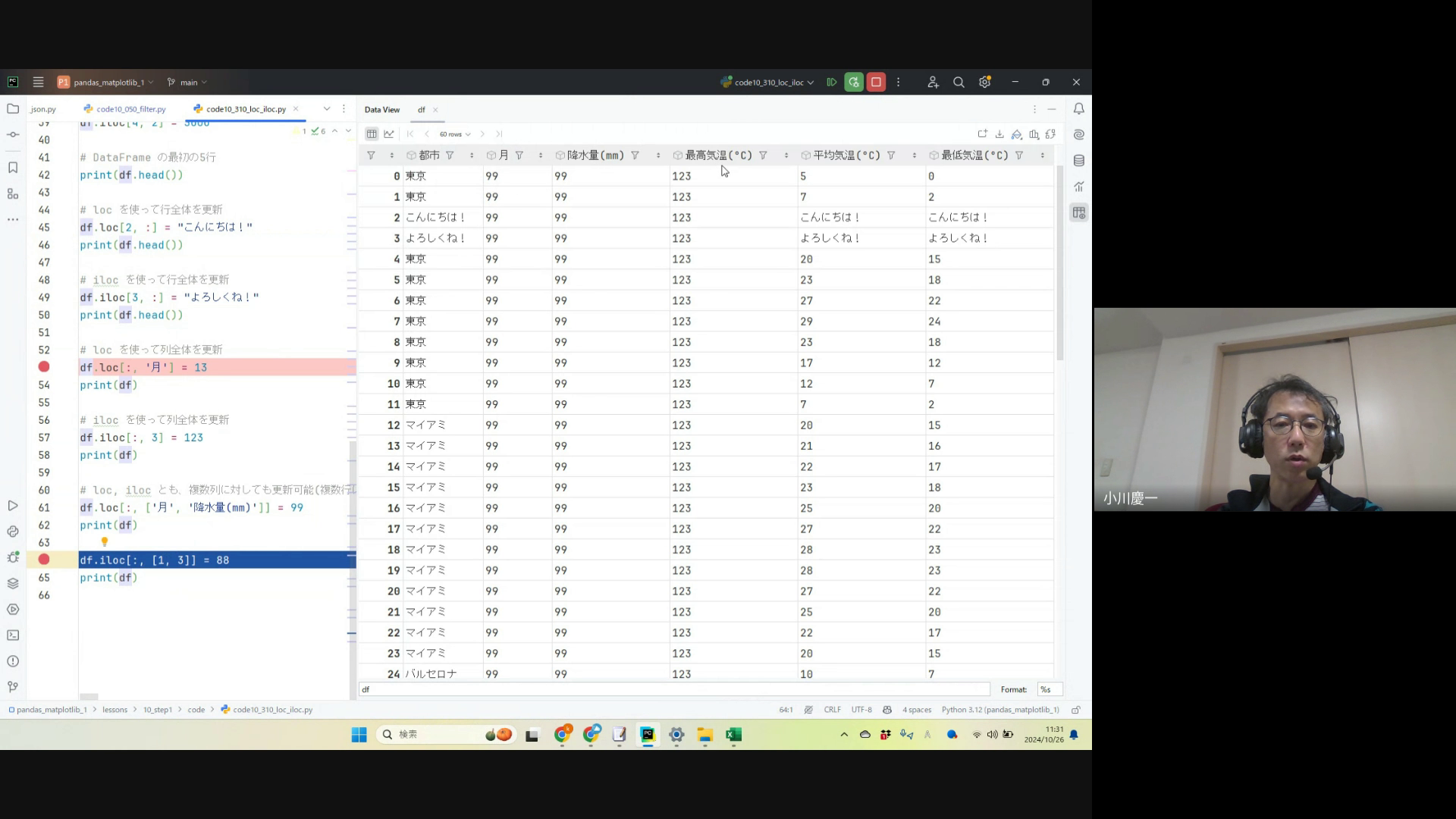Open the code10_310_loc_iloc run configuration dropdown
Viewport: 1456px width, 819px height.
[770, 83]
